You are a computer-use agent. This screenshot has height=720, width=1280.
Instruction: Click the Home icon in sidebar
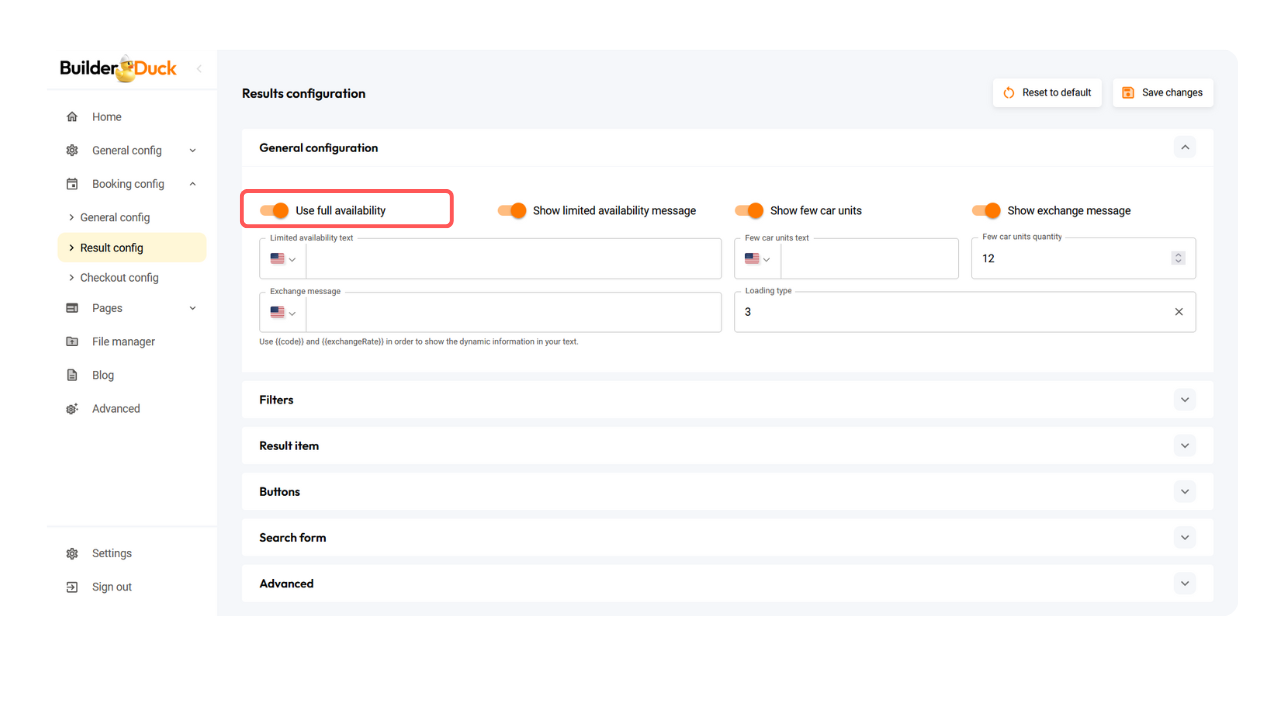[x=72, y=117]
